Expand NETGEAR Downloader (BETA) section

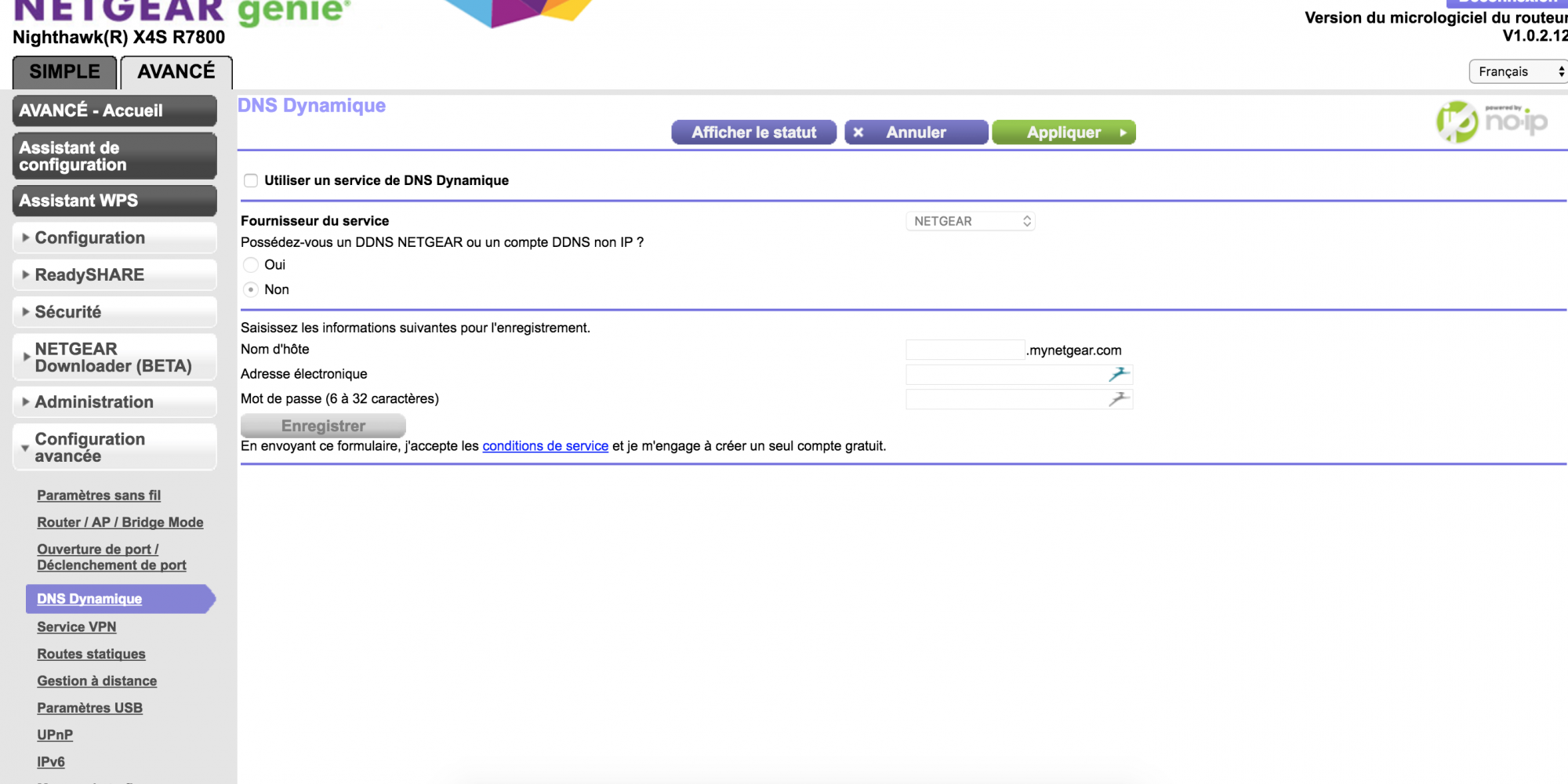(114, 358)
